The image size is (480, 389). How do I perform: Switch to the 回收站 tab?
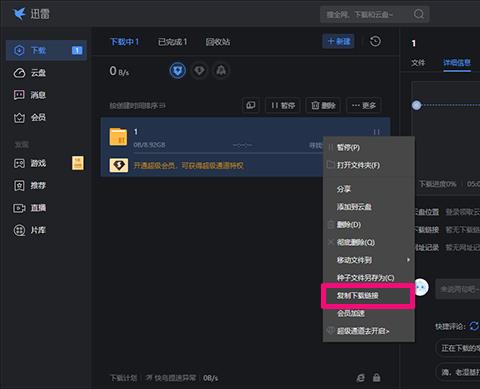click(218, 42)
